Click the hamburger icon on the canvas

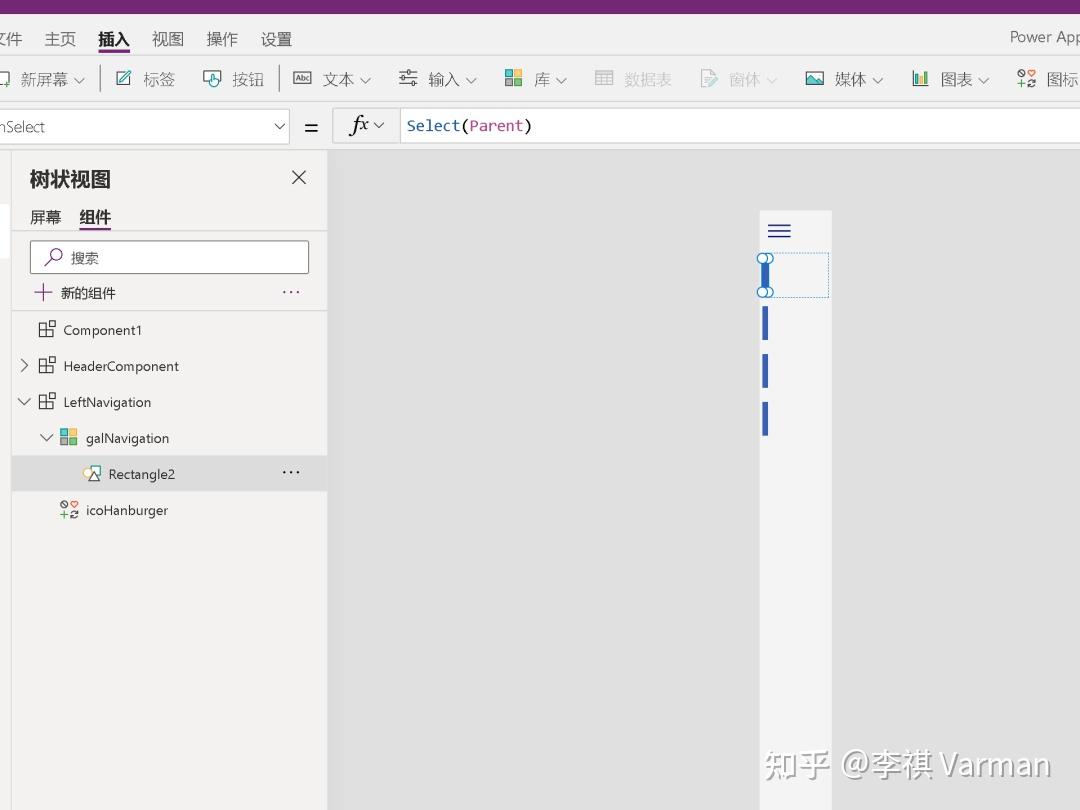(779, 230)
